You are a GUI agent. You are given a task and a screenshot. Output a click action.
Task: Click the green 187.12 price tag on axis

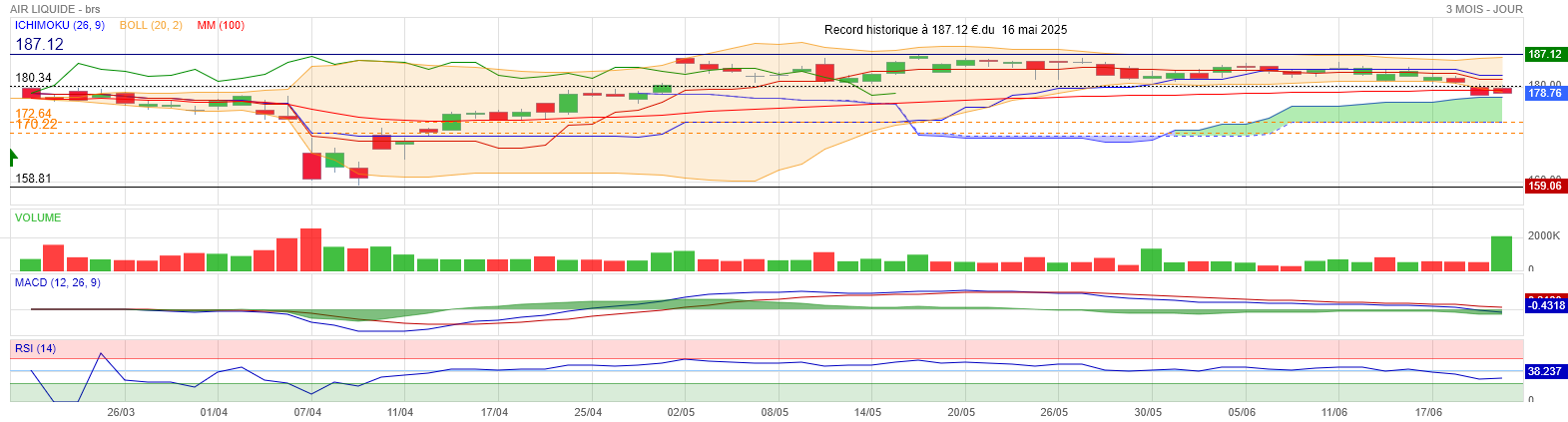coord(1545,55)
